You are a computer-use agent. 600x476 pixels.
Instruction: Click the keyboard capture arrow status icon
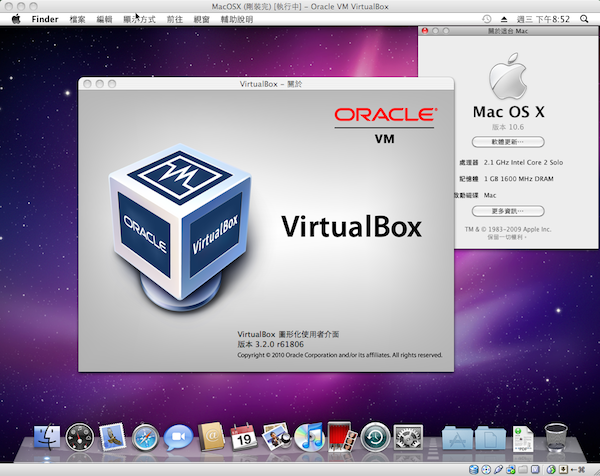click(564, 469)
